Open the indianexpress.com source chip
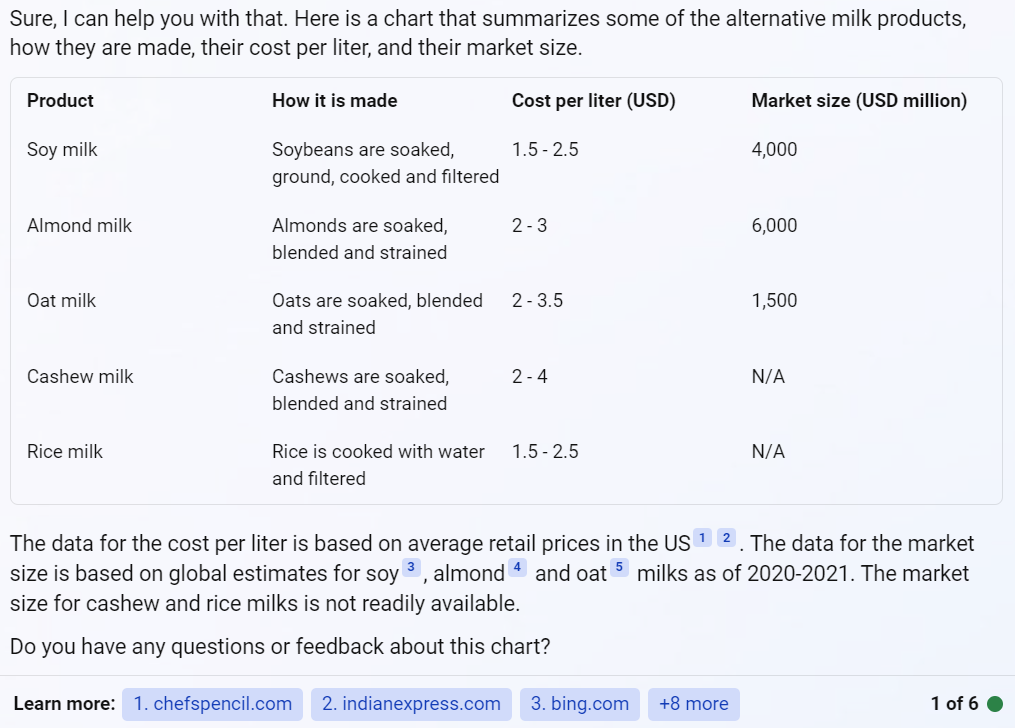Image resolution: width=1015 pixels, height=728 pixels. pyautogui.click(x=411, y=704)
